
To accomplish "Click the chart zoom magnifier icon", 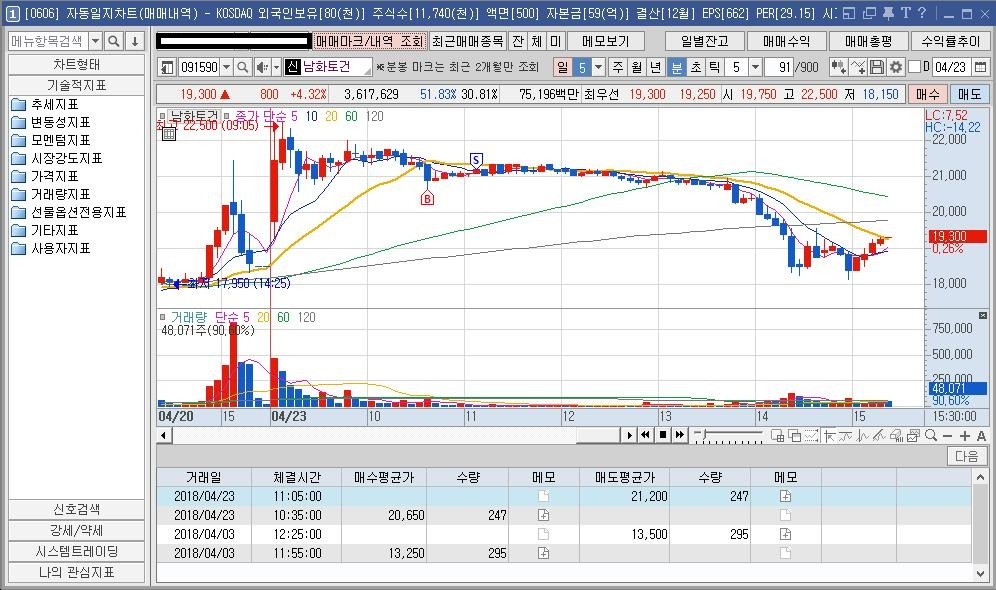I will (x=931, y=435).
